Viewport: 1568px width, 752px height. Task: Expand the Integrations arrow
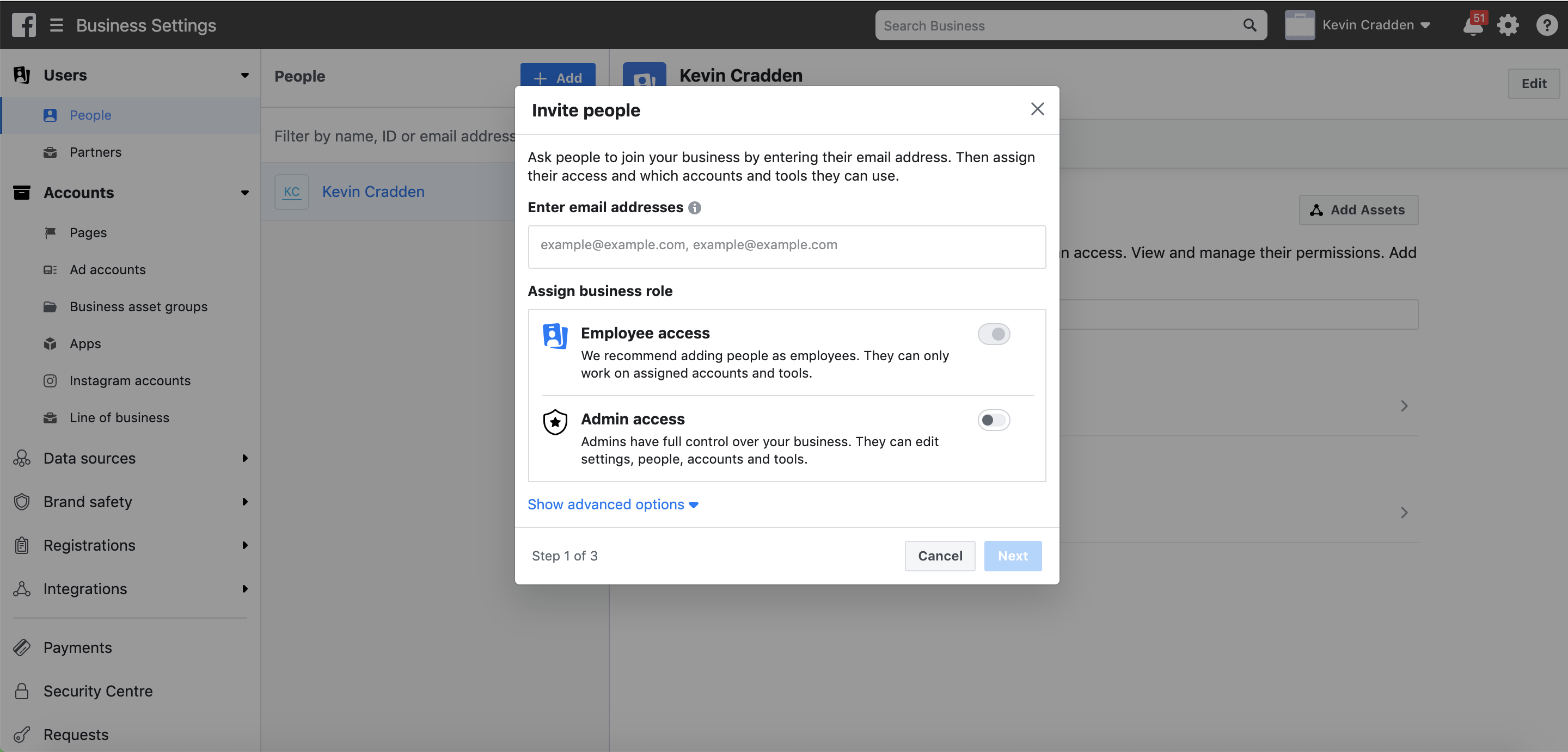pos(244,588)
